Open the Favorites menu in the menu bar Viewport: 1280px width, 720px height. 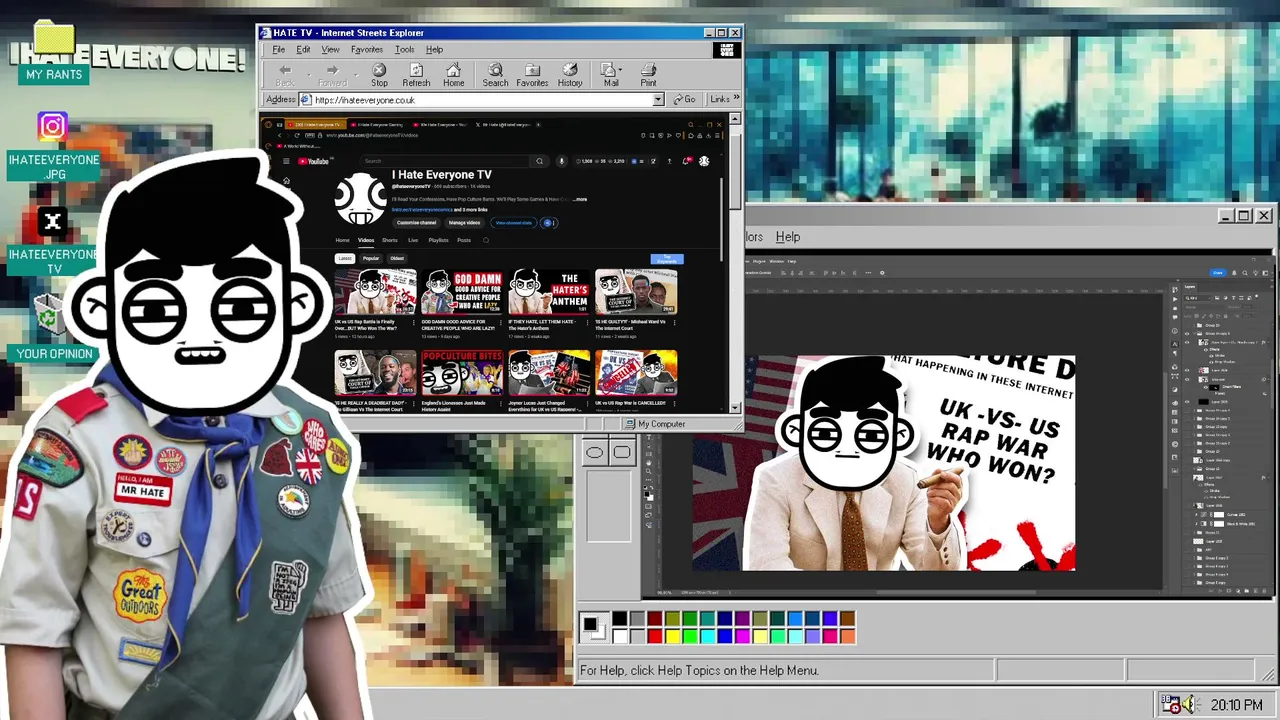[366, 49]
